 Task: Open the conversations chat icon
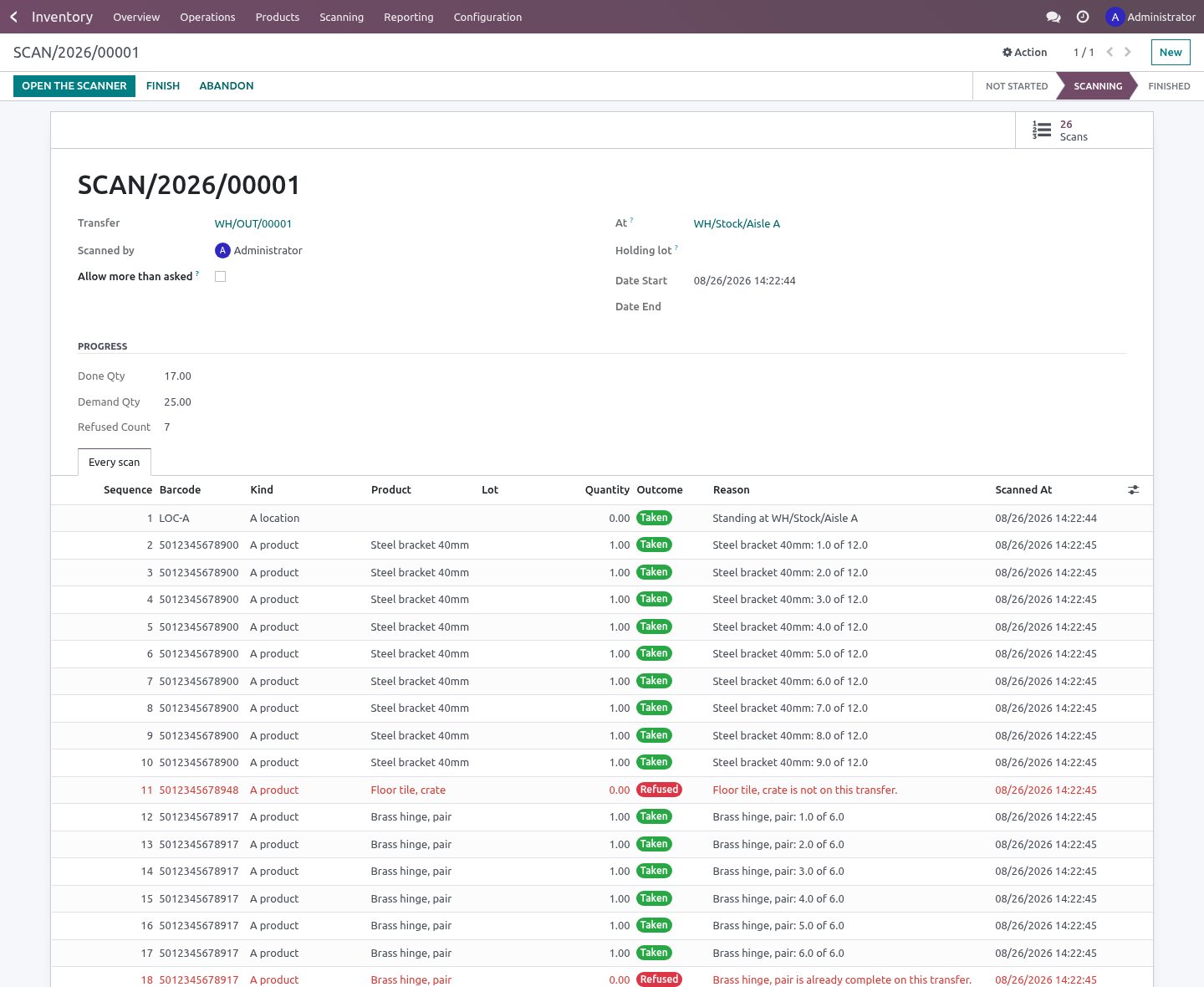1053,17
